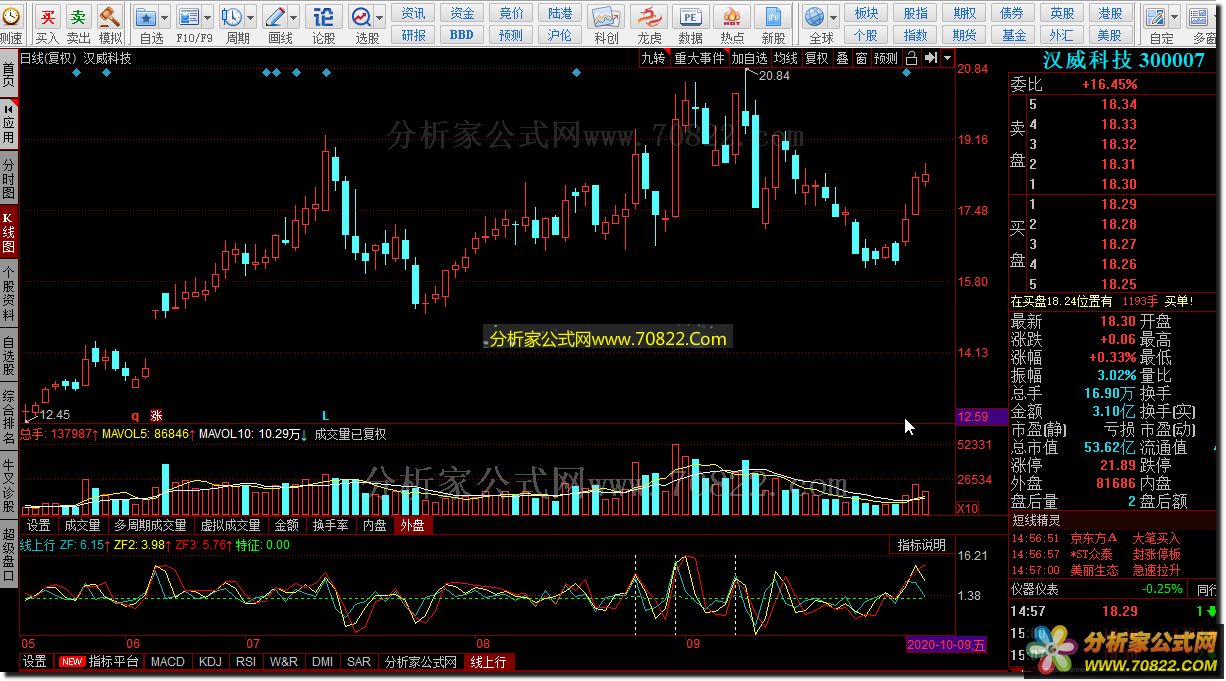Open the 指标说明 indicator description button

[x=921, y=545]
